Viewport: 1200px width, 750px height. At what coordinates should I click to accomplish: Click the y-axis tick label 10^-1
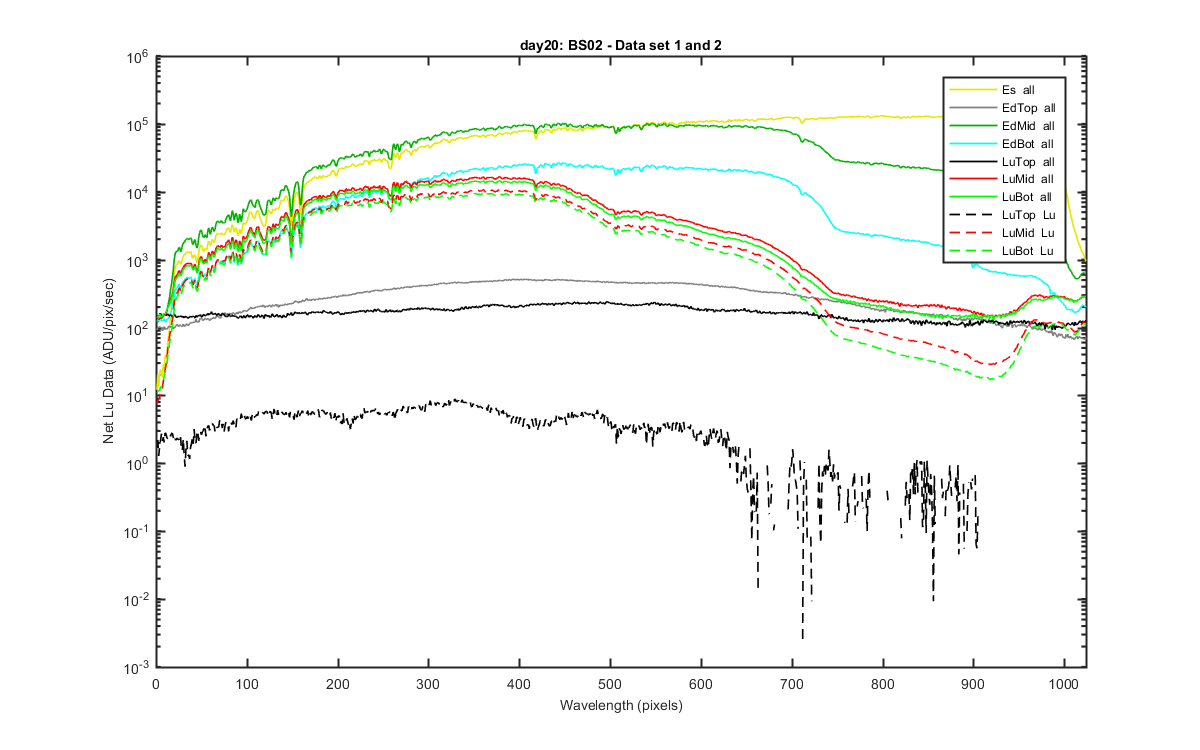136,530
